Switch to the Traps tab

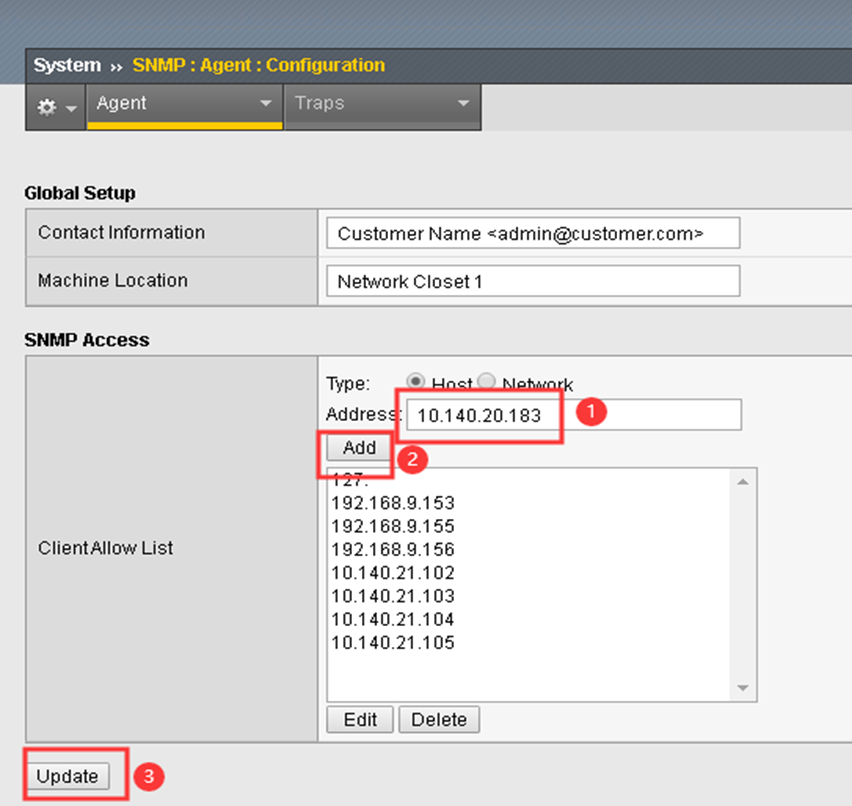click(x=382, y=107)
